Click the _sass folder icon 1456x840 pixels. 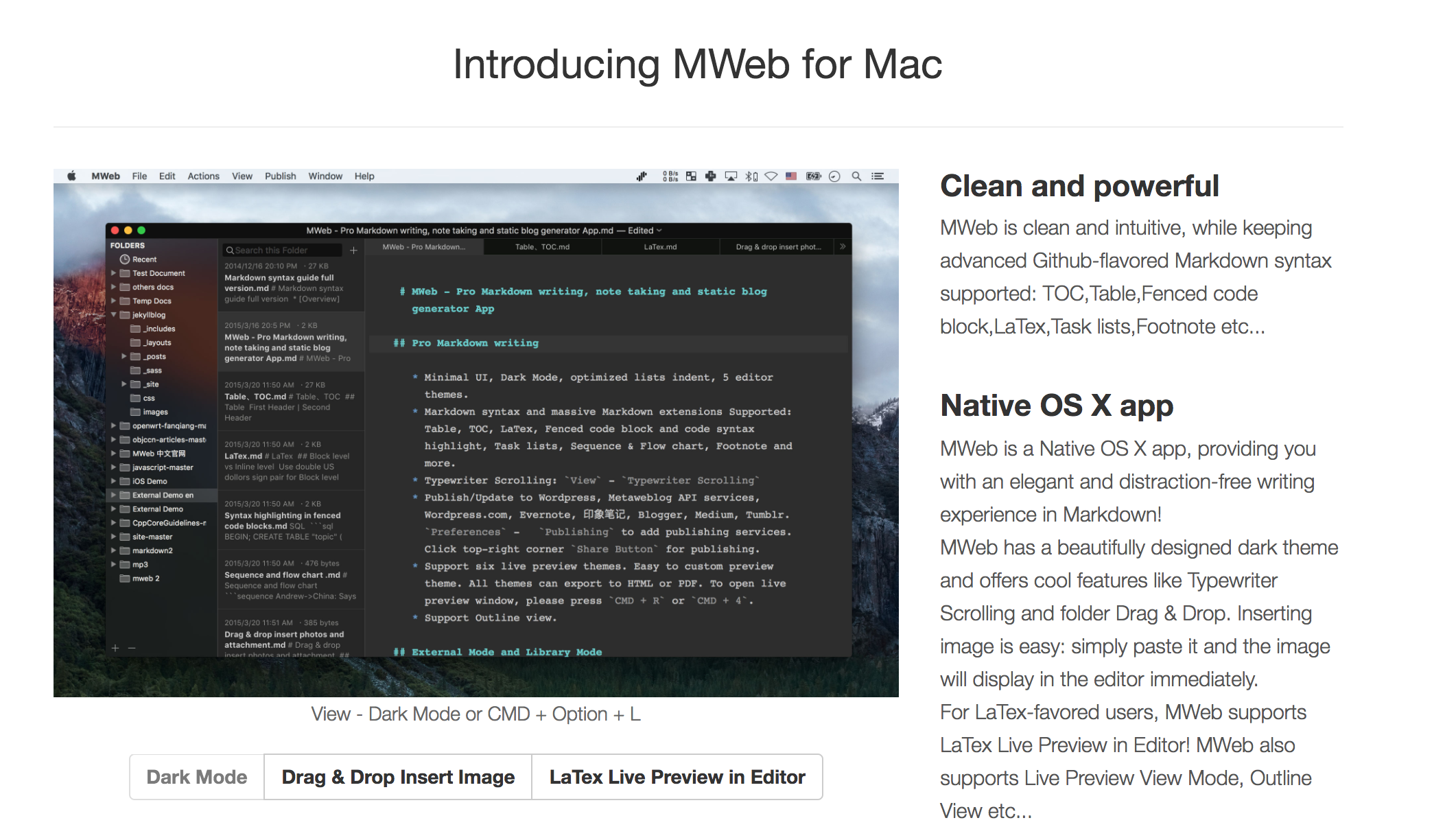point(136,371)
